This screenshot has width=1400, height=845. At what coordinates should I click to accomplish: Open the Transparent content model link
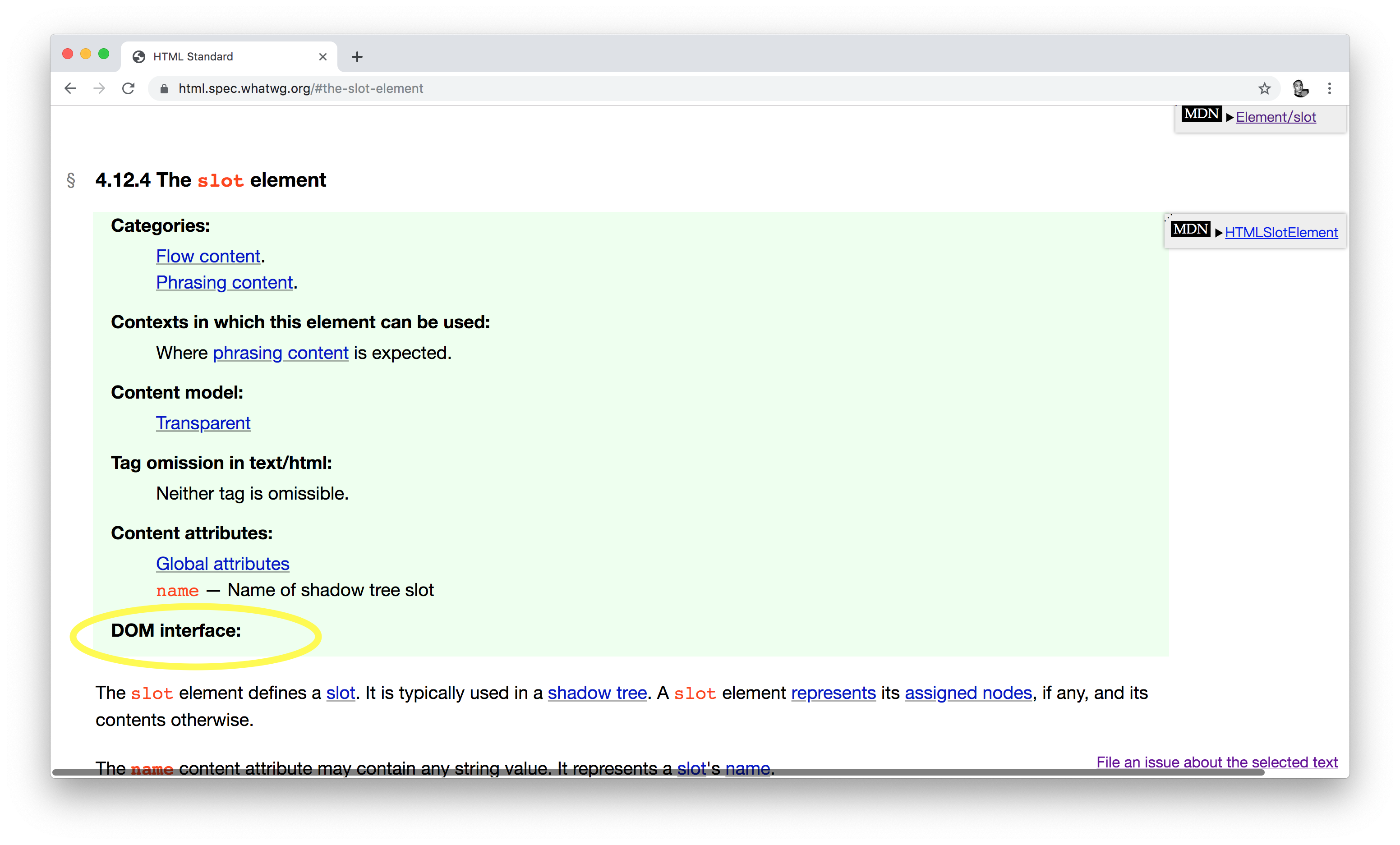click(203, 423)
